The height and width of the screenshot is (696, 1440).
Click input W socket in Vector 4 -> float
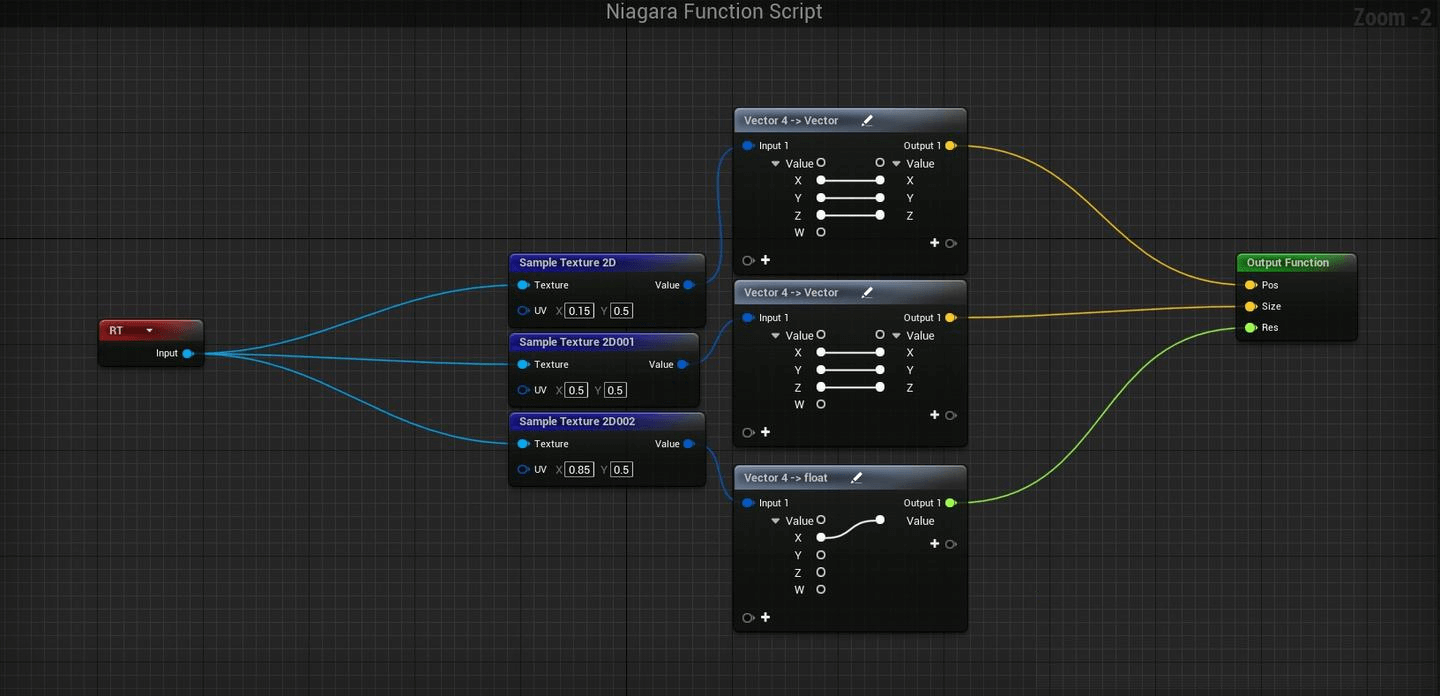pyautogui.click(x=821, y=590)
